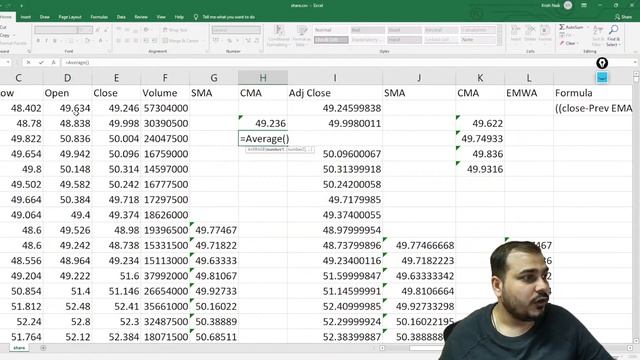Screen dimensions: 640x360
Task: Apply the Neutral cell style
Action: (441, 30)
